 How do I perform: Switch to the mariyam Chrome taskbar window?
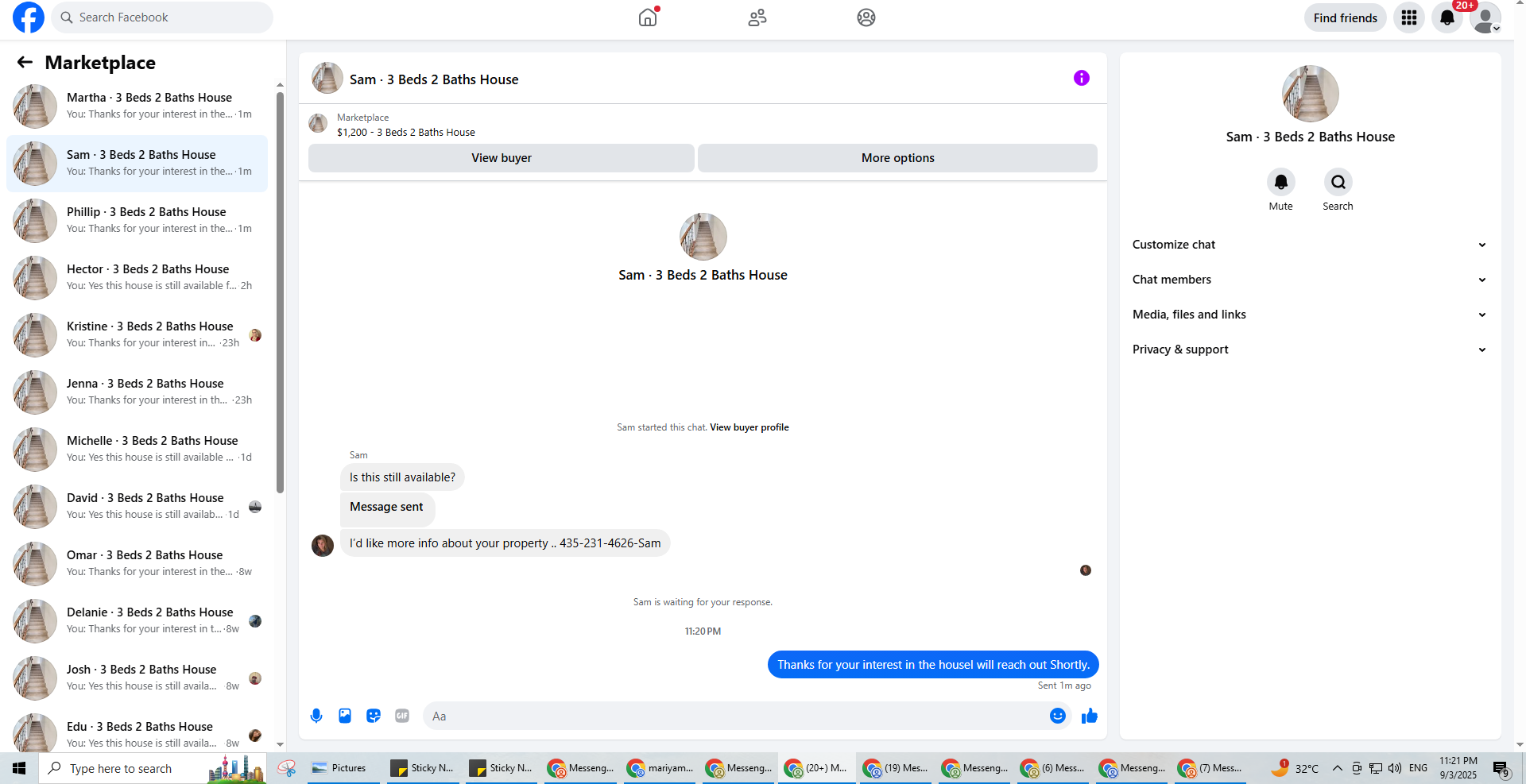(x=660, y=768)
